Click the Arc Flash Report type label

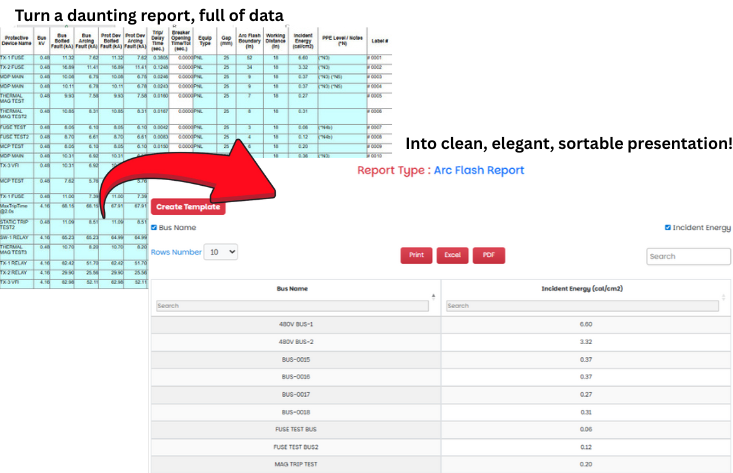pyautogui.click(x=478, y=170)
